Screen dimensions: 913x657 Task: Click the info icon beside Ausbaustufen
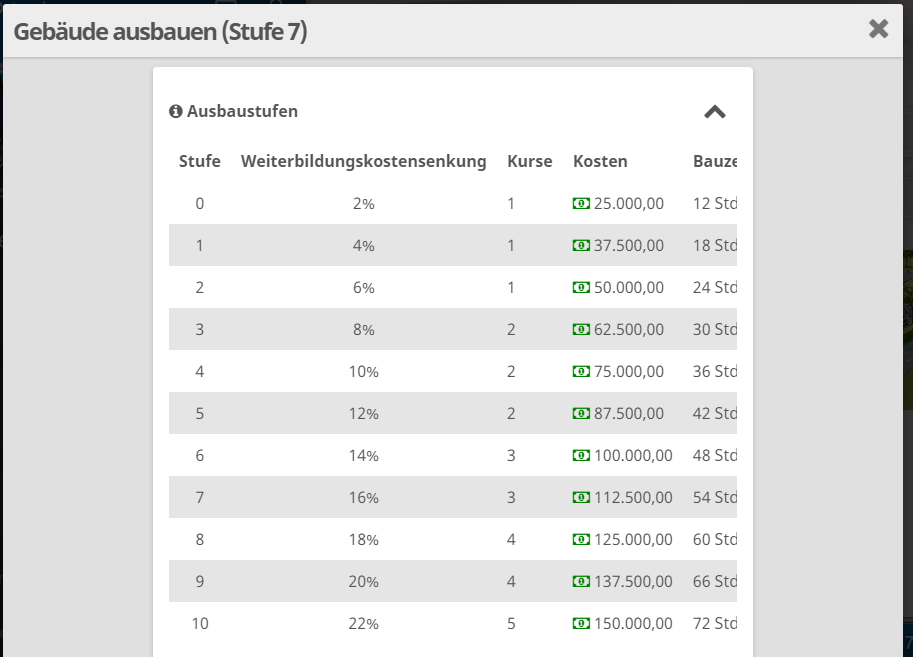click(x=176, y=112)
